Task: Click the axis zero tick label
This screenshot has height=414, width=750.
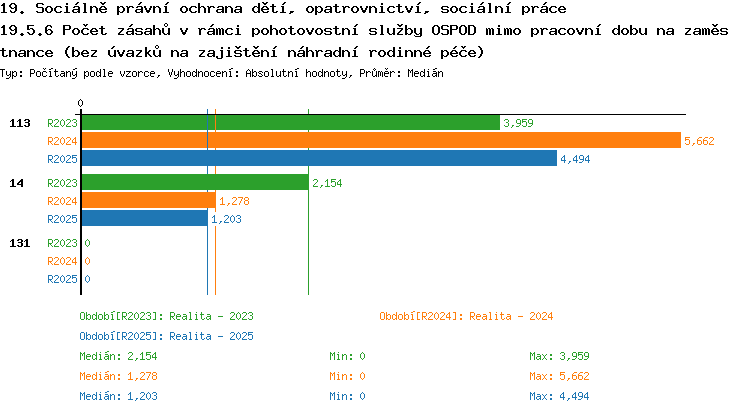Action: click(x=80, y=103)
